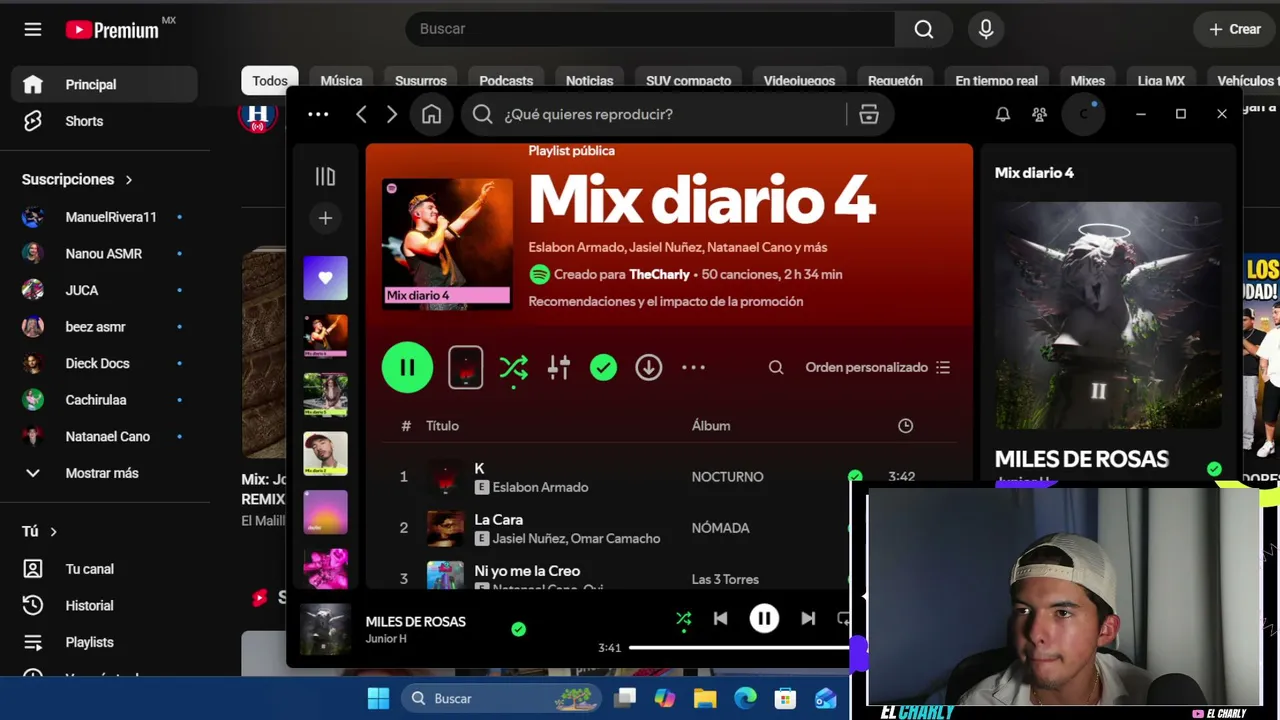Open File Explorer from the taskbar
1280x720 pixels.
coord(705,699)
